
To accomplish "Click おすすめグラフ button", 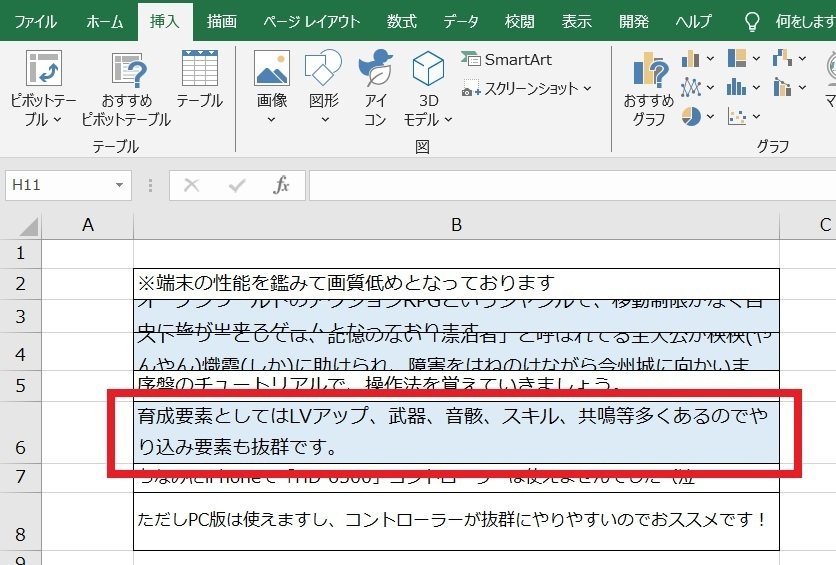I will point(648,88).
